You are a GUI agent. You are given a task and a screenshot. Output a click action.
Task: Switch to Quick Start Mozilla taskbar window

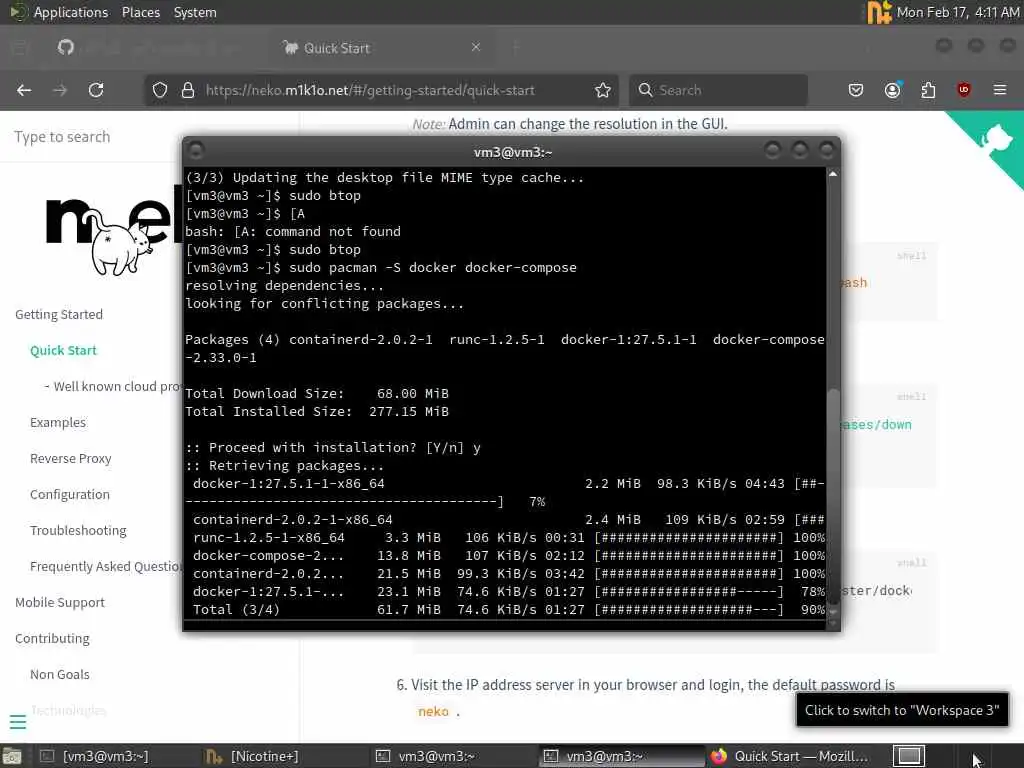pos(788,756)
